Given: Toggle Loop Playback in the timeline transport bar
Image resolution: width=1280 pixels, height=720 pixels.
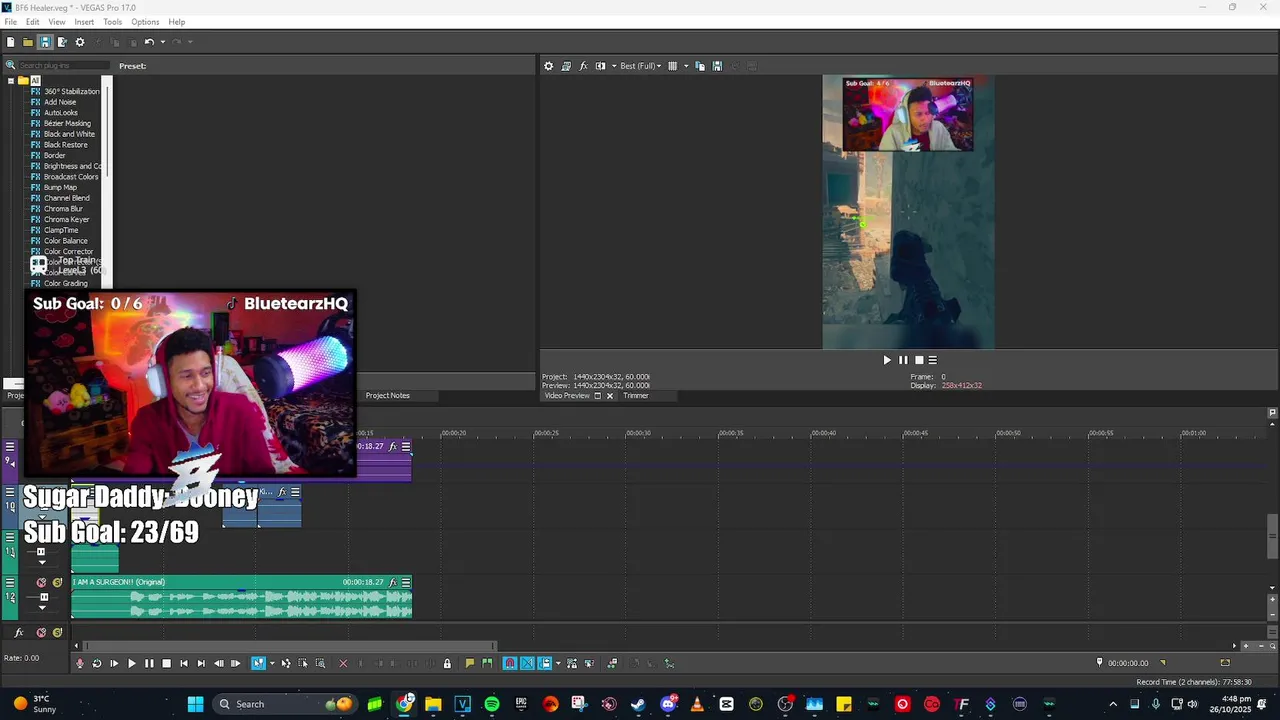Looking at the screenshot, I should [97, 663].
